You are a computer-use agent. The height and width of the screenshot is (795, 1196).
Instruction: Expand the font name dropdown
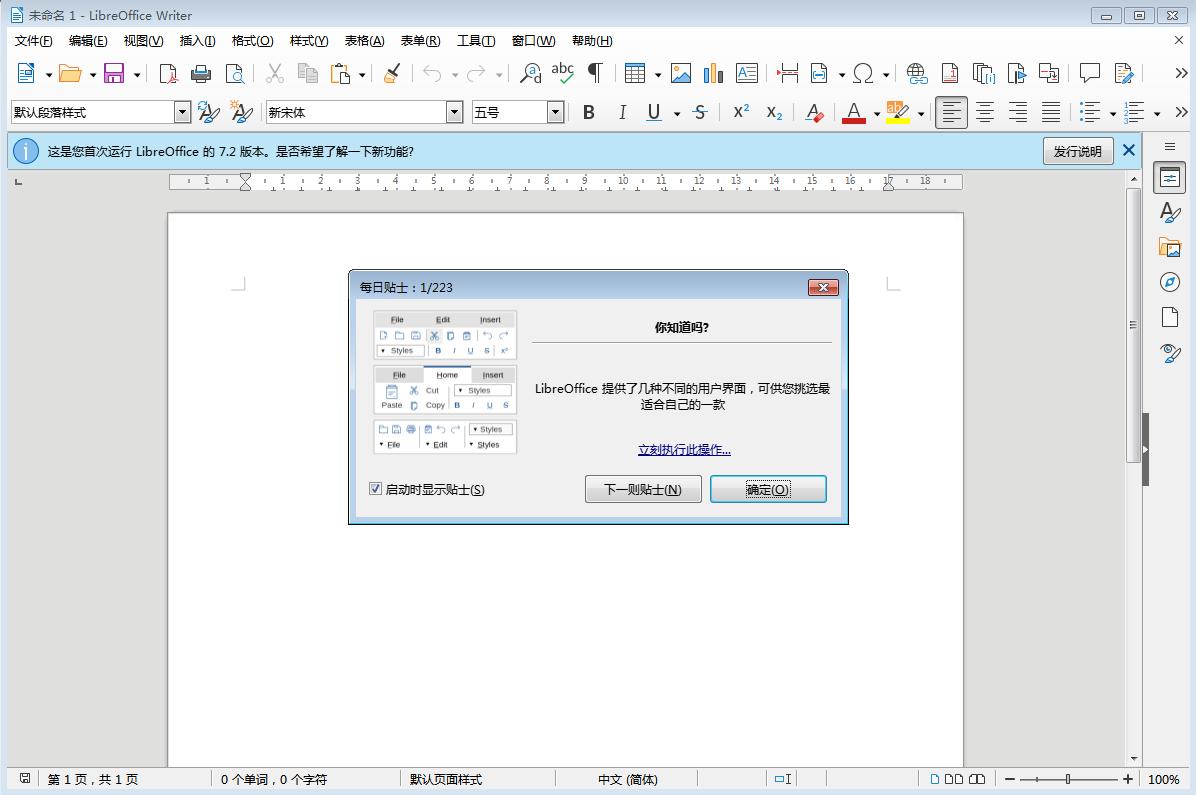click(x=455, y=113)
